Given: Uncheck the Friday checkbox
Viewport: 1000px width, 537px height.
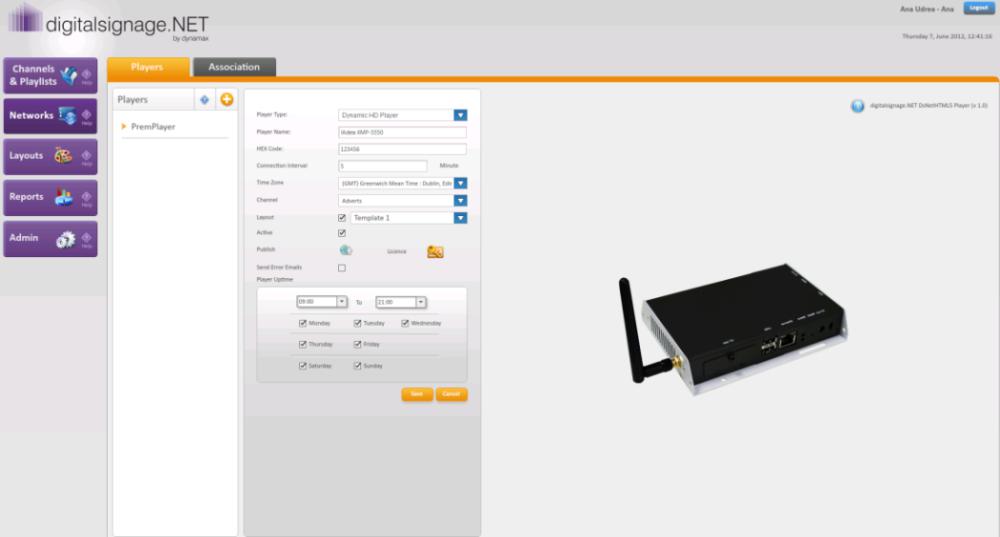Looking at the screenshot, I should tap(358, 344).
